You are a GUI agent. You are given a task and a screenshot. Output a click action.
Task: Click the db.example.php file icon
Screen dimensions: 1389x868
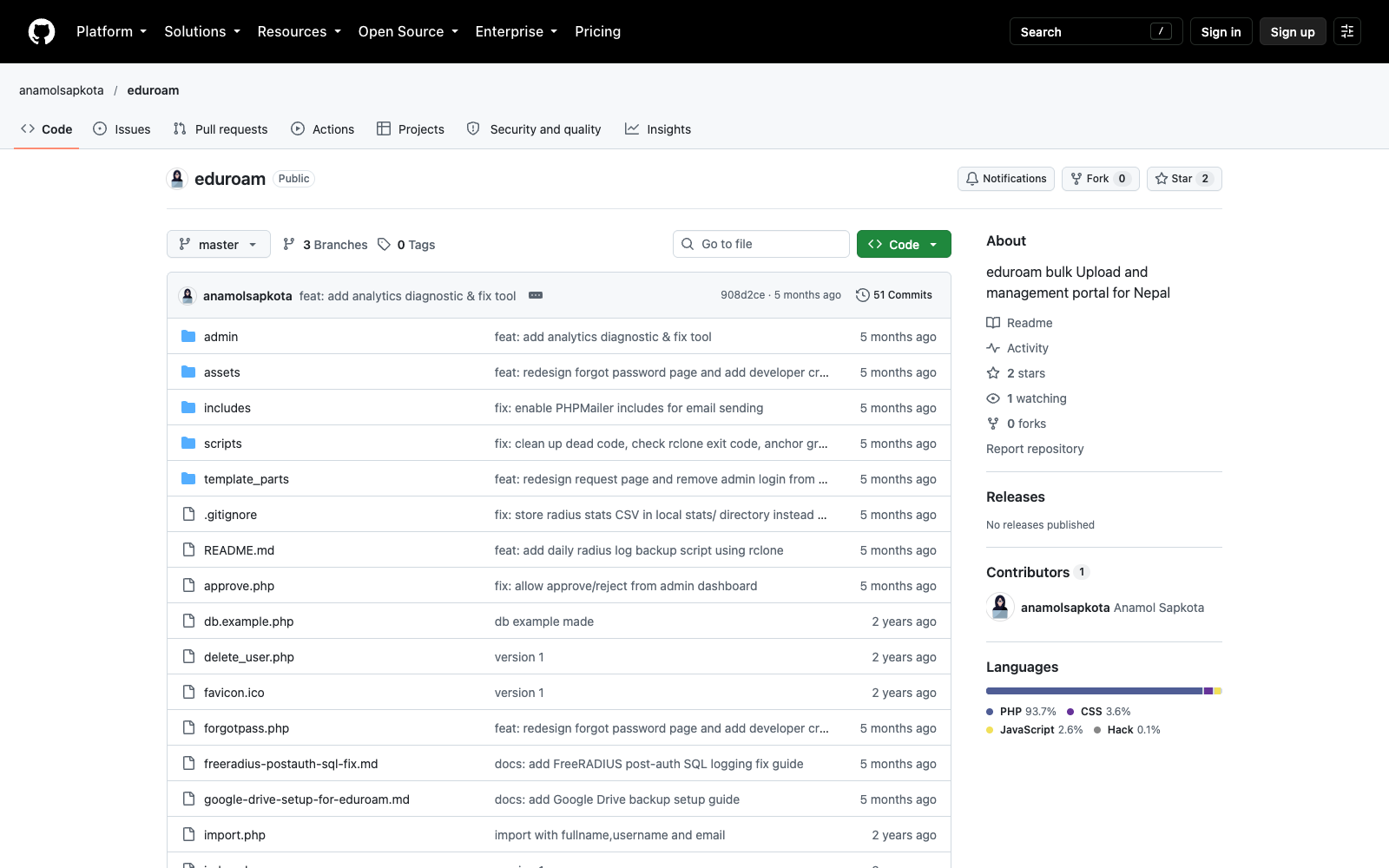point(188,621)
